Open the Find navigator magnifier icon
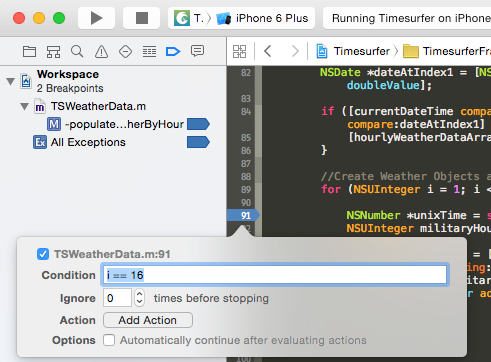This screenshot has width=491, height=362. pyautogui.click(x=77, y=52)
